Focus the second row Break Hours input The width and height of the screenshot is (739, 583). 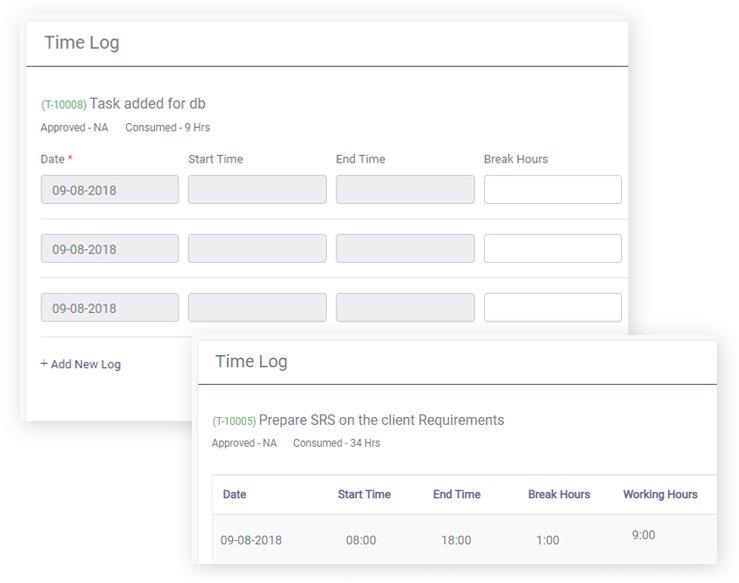[552, 249]
